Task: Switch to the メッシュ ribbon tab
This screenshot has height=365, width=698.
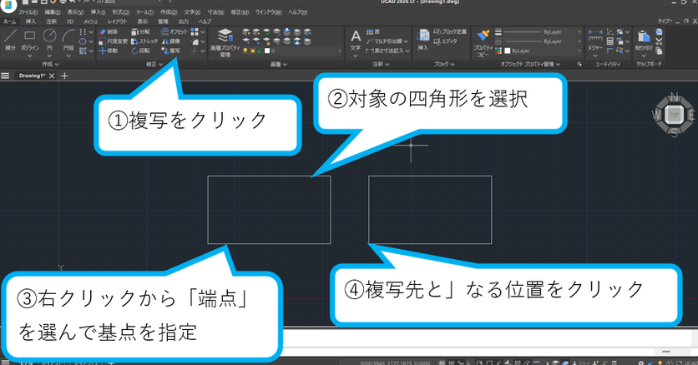Action: coord(90,21)
